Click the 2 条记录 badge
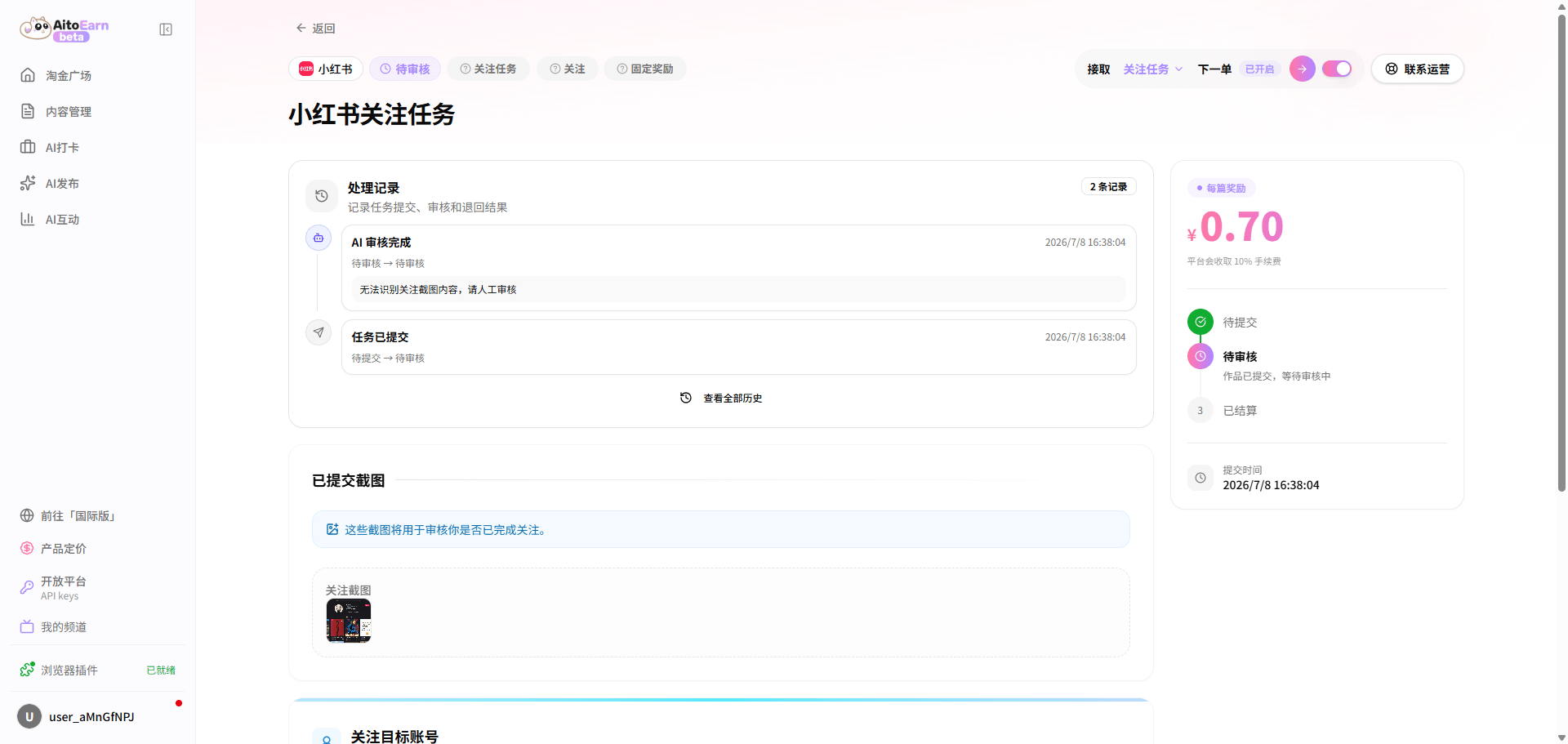Image resolution: width=1568 pixels, height=744 pixels. [1109, 186]
